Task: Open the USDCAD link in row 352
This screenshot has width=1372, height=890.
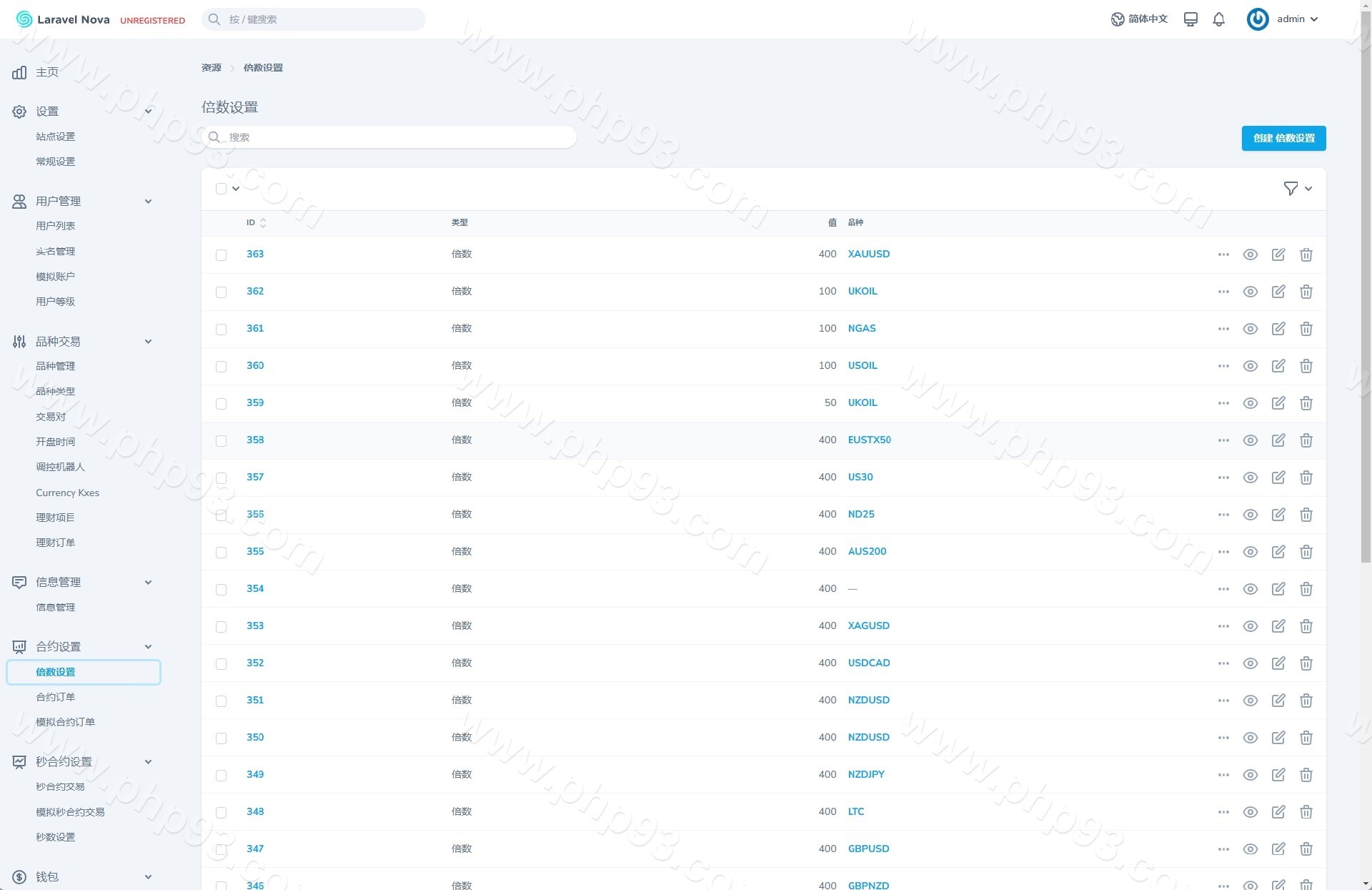Action: [x=868, y=663]
